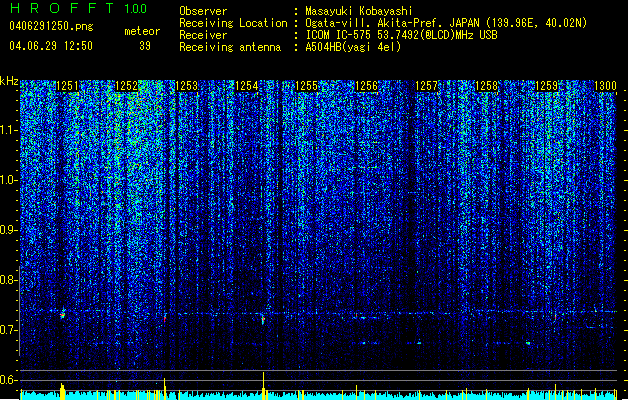
Task: Select observer name Masayuki Kobayashi
Action: (x=359, y=11)
